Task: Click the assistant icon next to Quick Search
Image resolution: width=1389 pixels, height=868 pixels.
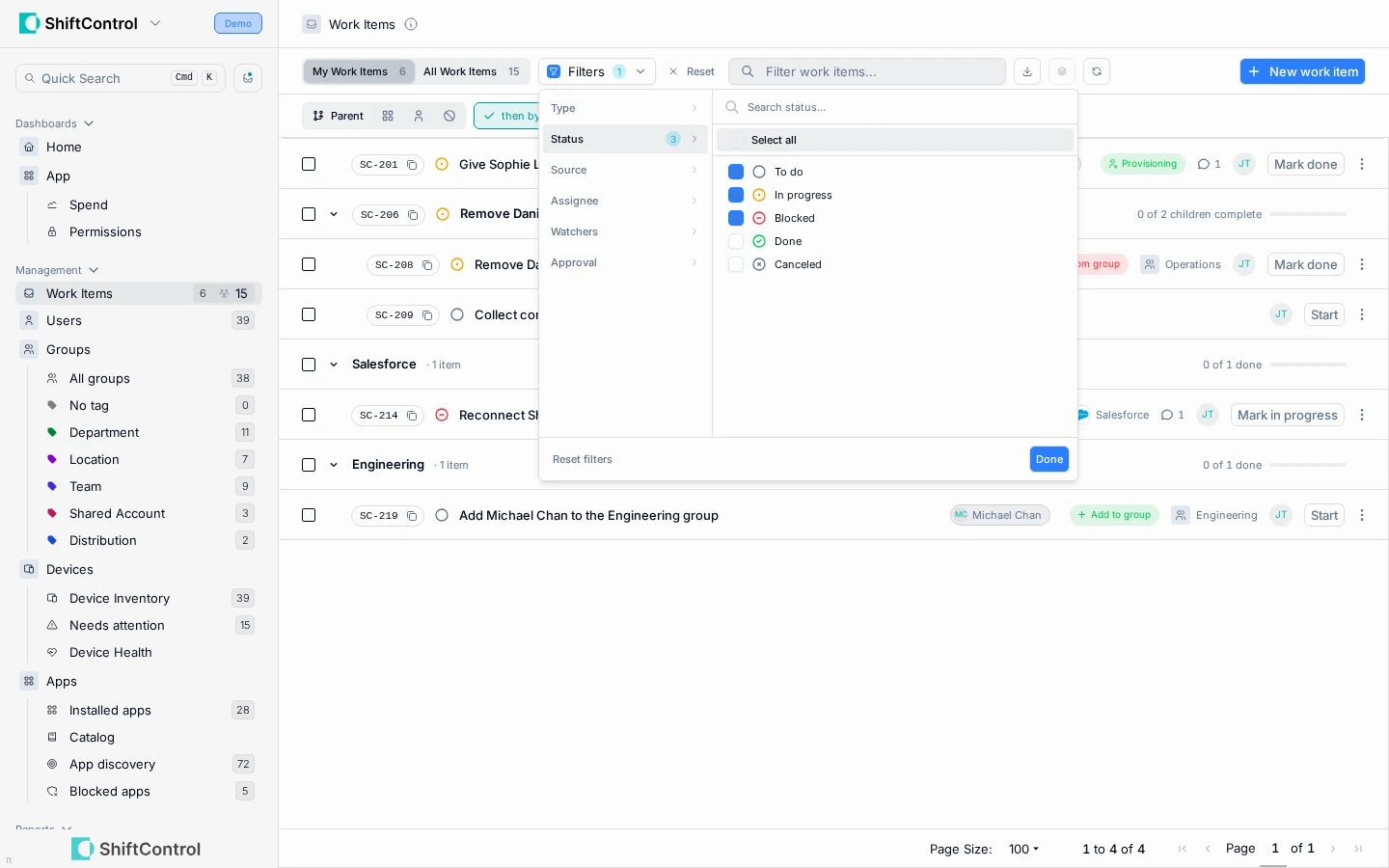Action: 248,78
